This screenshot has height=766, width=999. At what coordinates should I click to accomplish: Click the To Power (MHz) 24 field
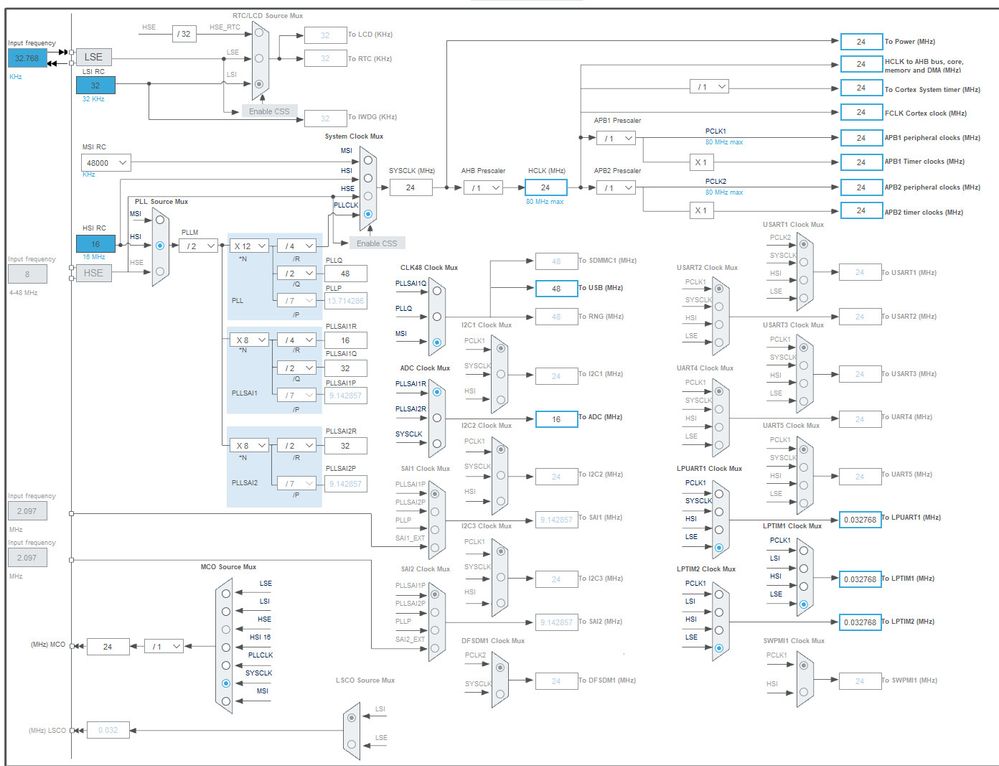click(861, 41)
